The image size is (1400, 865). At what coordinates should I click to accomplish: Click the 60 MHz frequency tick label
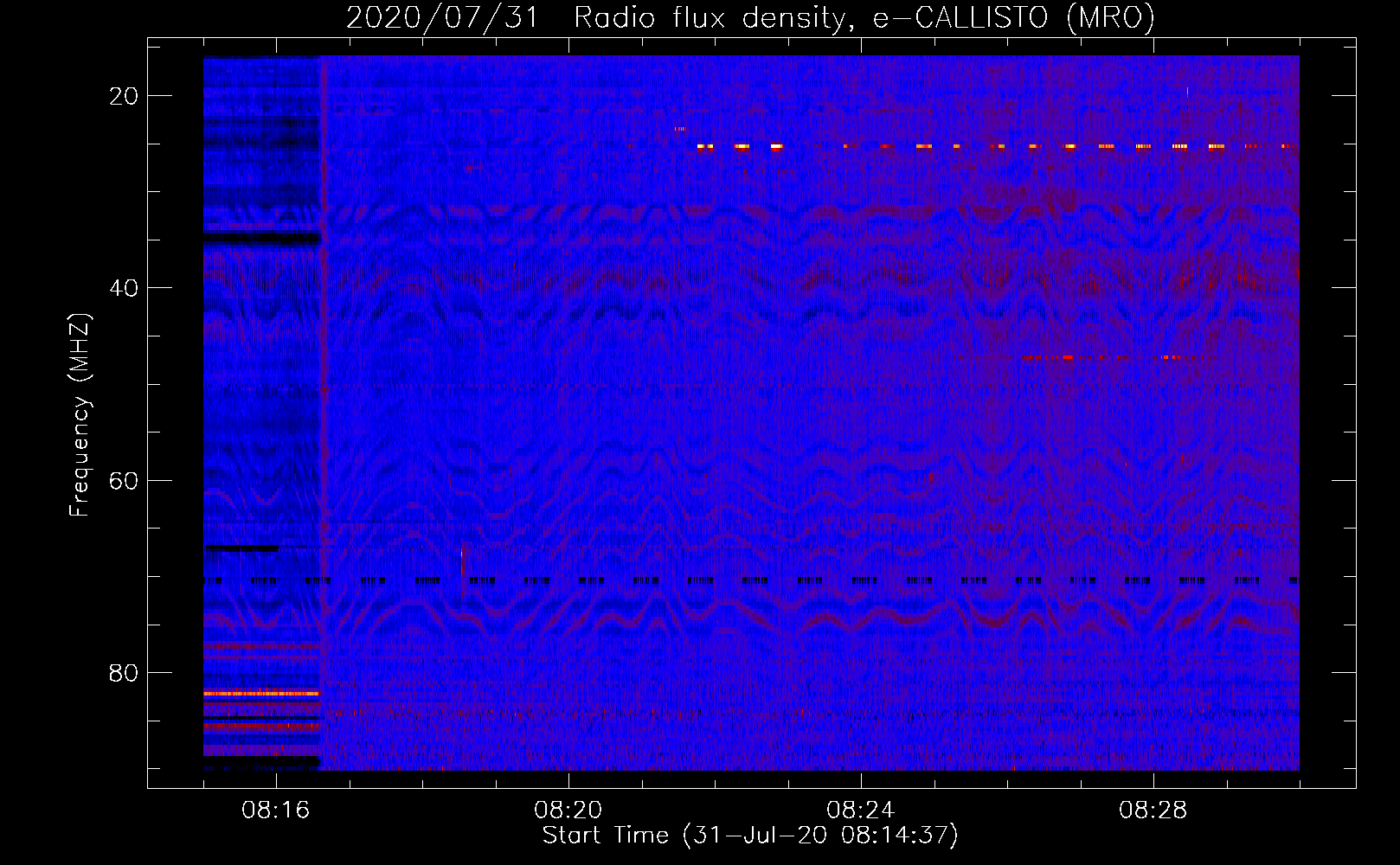point(124,481)
